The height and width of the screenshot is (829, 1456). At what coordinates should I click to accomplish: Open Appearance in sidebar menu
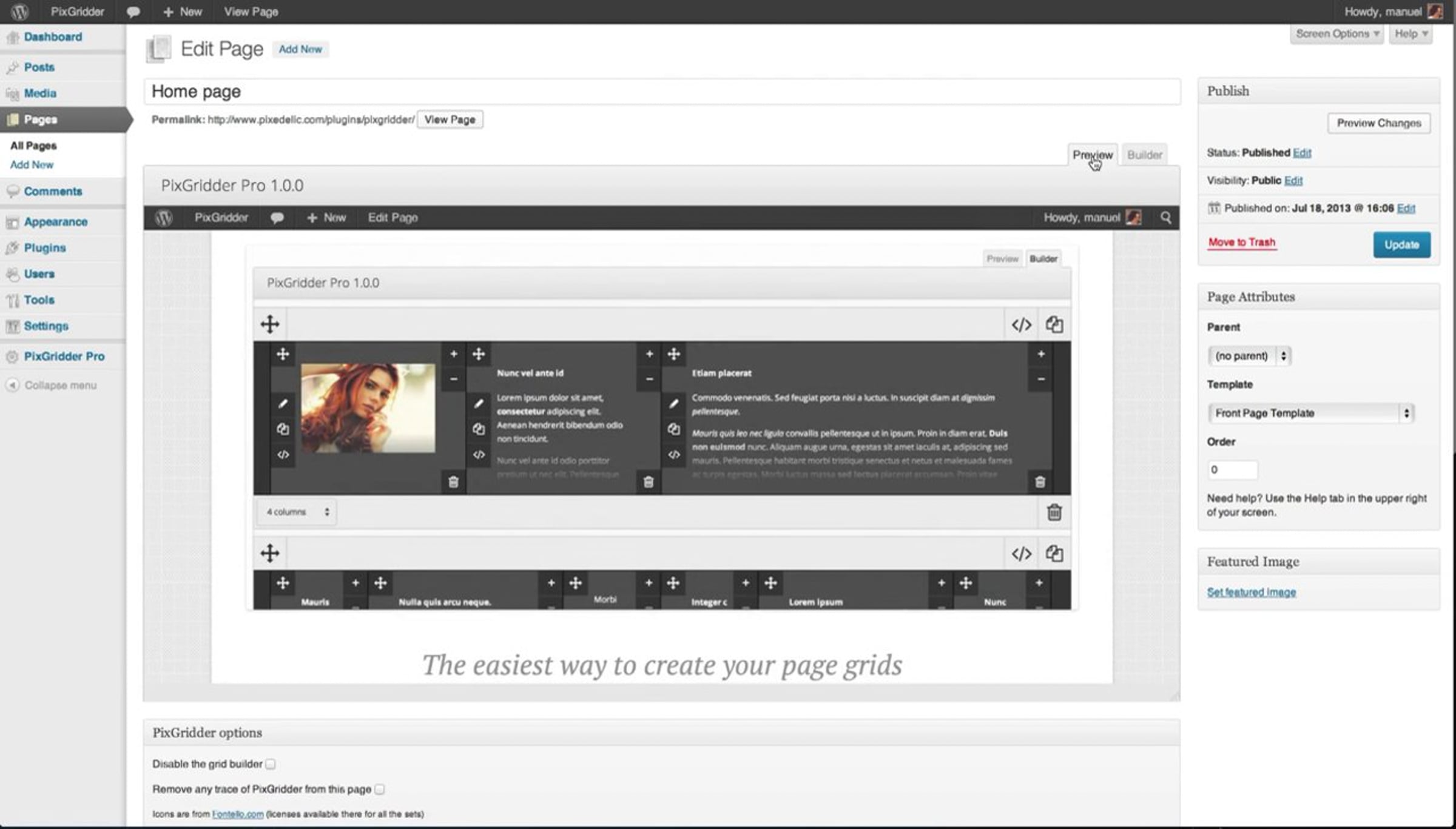[56, 222]
